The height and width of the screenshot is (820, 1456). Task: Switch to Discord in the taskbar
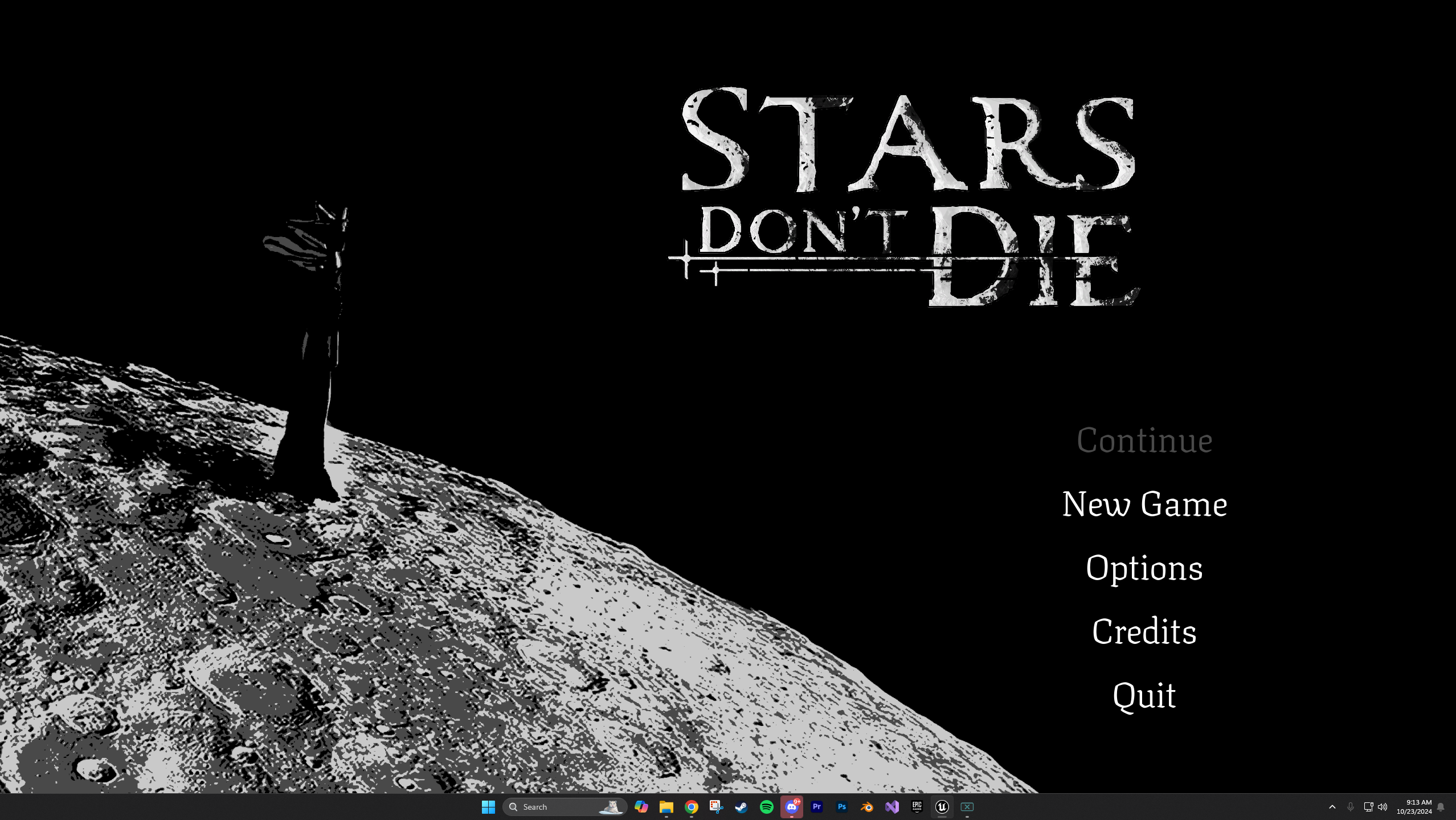click(x=791, y=807)
